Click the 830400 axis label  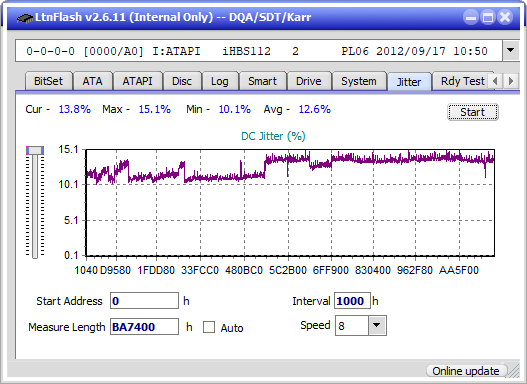[373, 270]
